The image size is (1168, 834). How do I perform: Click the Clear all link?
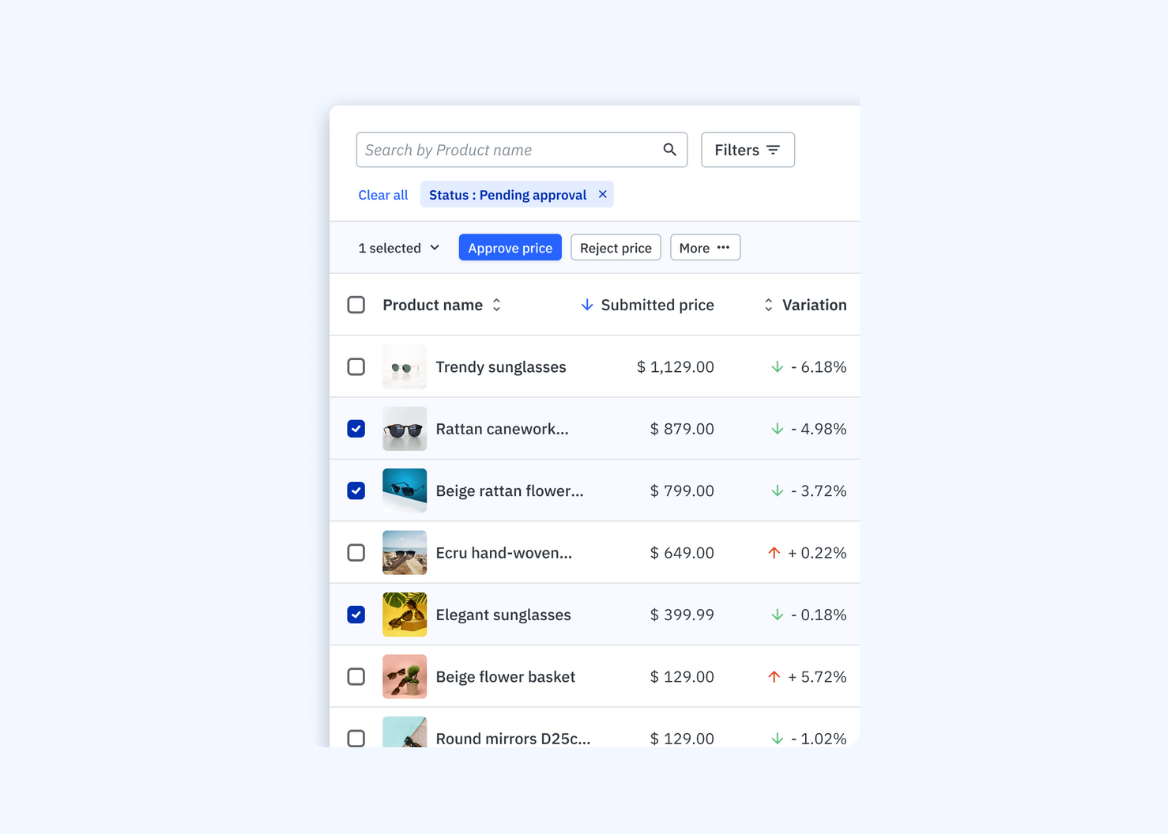click(x=383, y=194)
